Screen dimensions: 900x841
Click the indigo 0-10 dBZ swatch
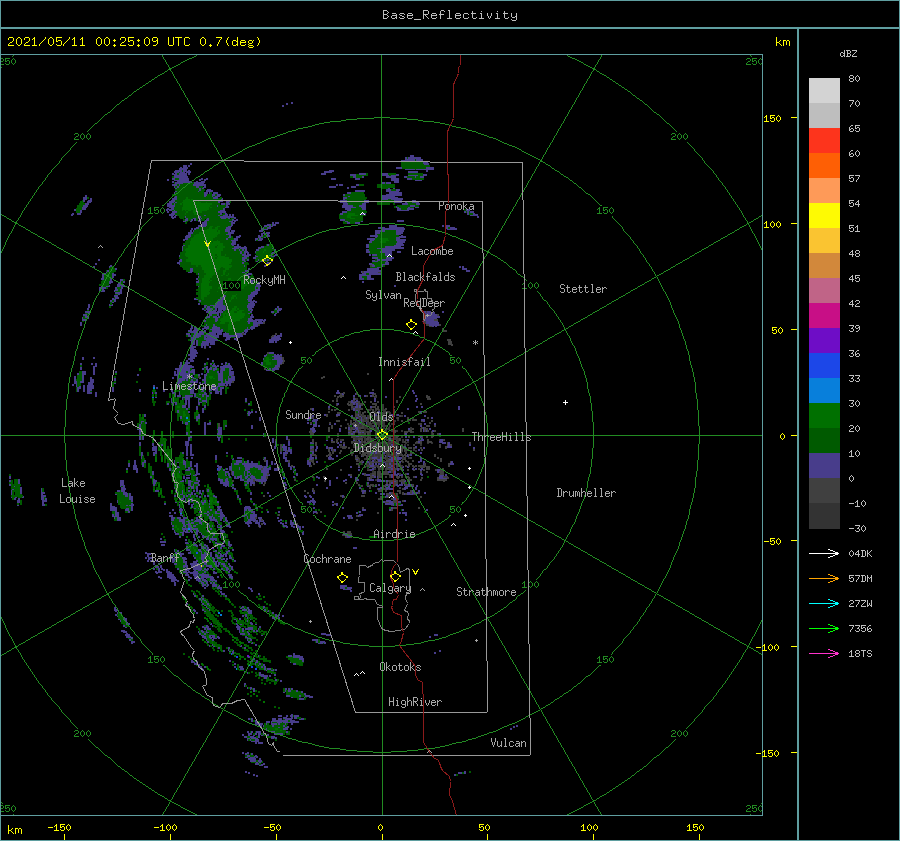click(824, 466)
